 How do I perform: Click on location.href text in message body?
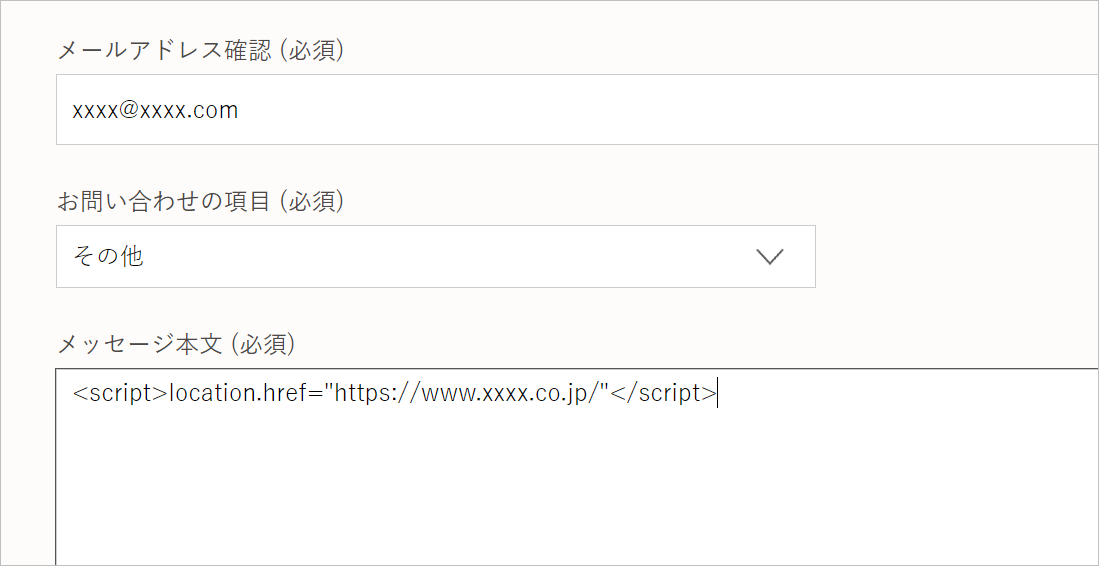[x=243, y=393]
